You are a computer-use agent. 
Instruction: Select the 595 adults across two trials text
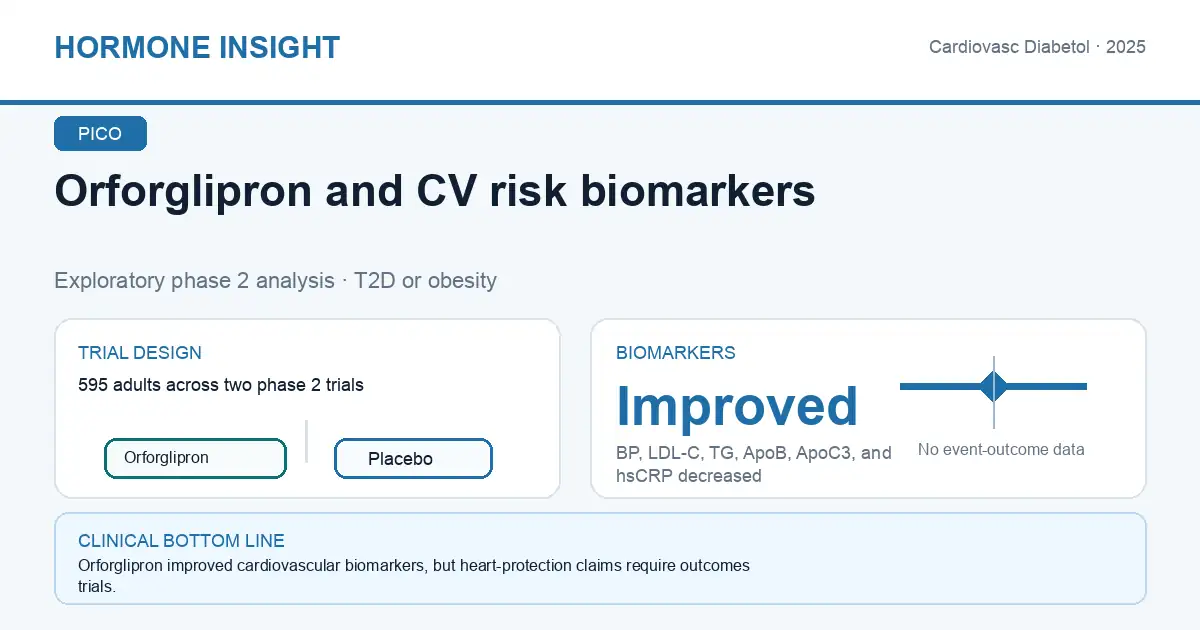click(221, 385)
